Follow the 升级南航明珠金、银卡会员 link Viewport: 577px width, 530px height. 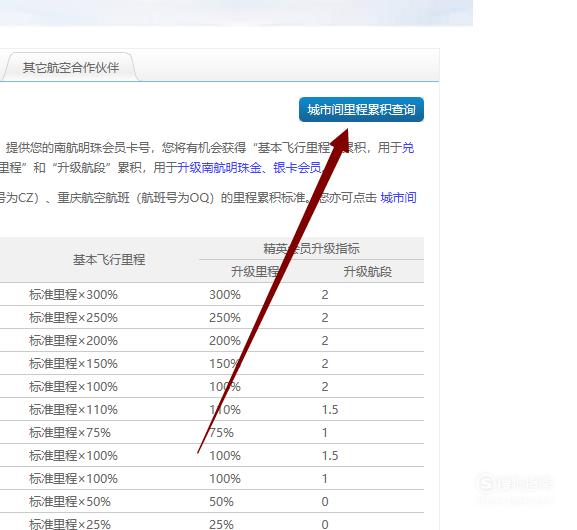[249, 168]
